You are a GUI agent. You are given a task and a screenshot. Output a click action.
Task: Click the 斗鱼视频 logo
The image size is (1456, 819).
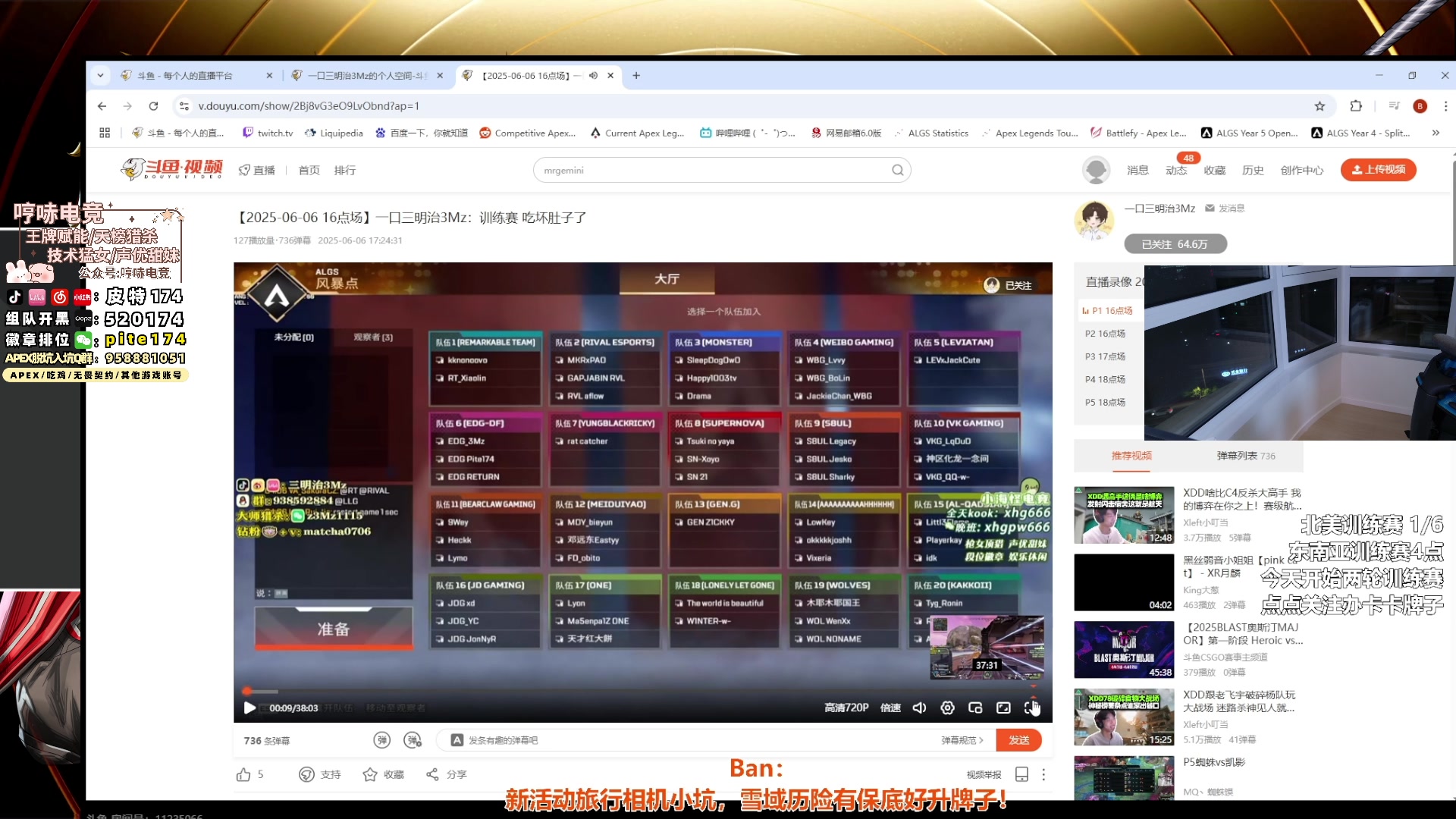click(x=171, y=168)
